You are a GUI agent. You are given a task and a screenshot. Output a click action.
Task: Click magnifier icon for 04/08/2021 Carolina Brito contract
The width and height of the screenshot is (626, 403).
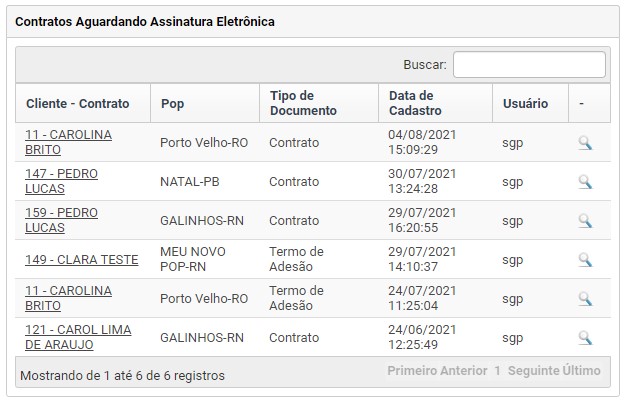[585, 143]
